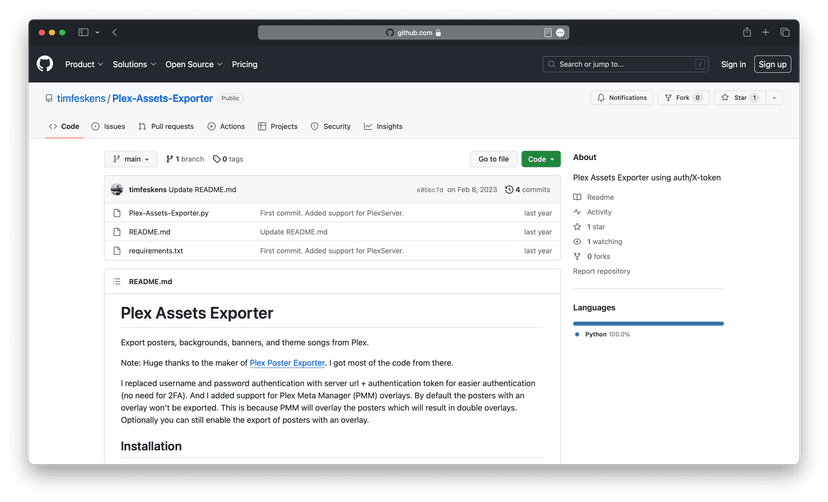Screen dimensions: 828x502
Task: Click the branch icon next to 1 branch
Action: coord(170,159)
